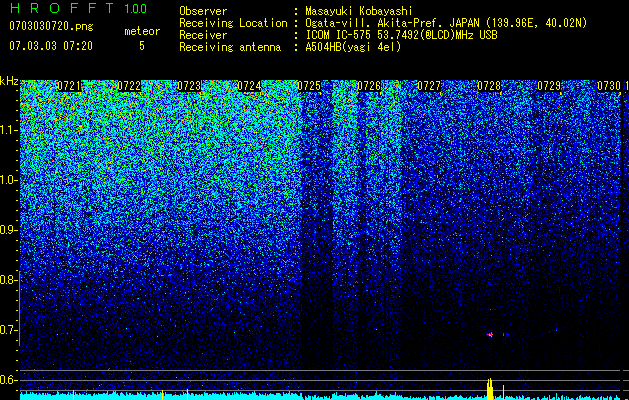Click the 0721 time marker
629x400 pixels.
[69, 86]
